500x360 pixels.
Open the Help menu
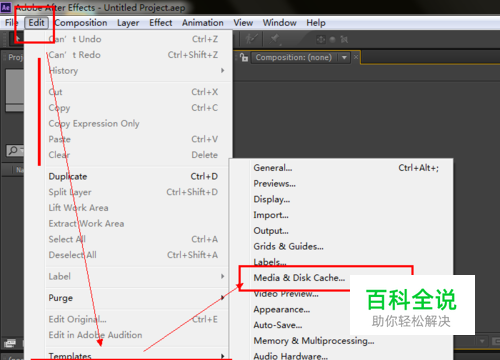point(316,23)
